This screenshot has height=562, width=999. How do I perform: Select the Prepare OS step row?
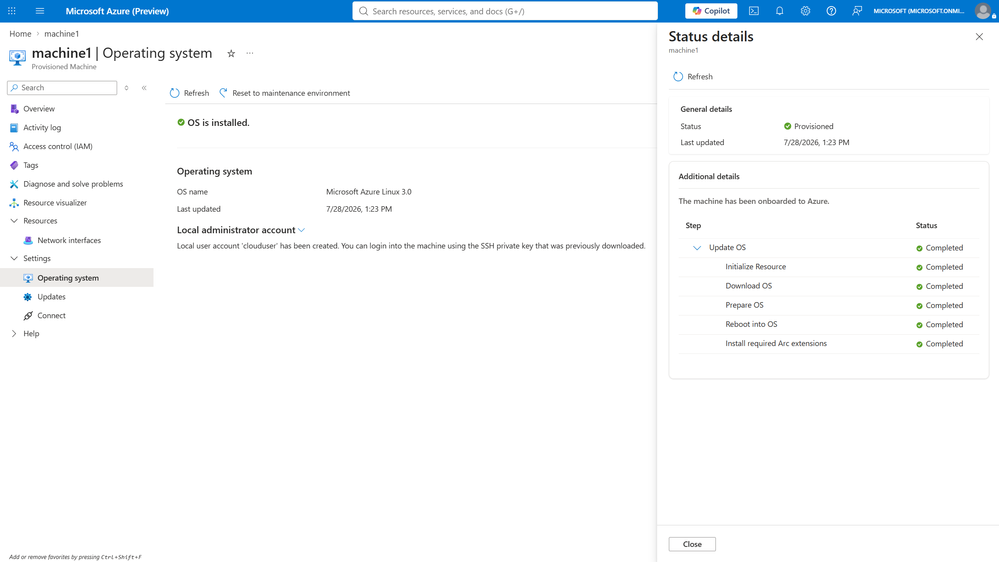(828, 305)
